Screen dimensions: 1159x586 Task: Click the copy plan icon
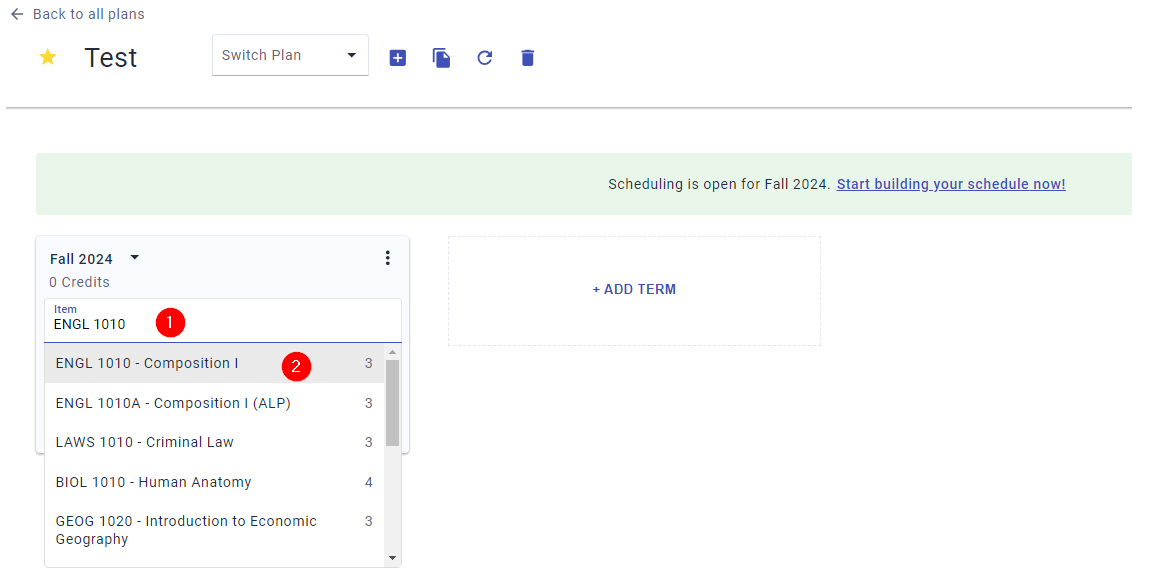441,58
